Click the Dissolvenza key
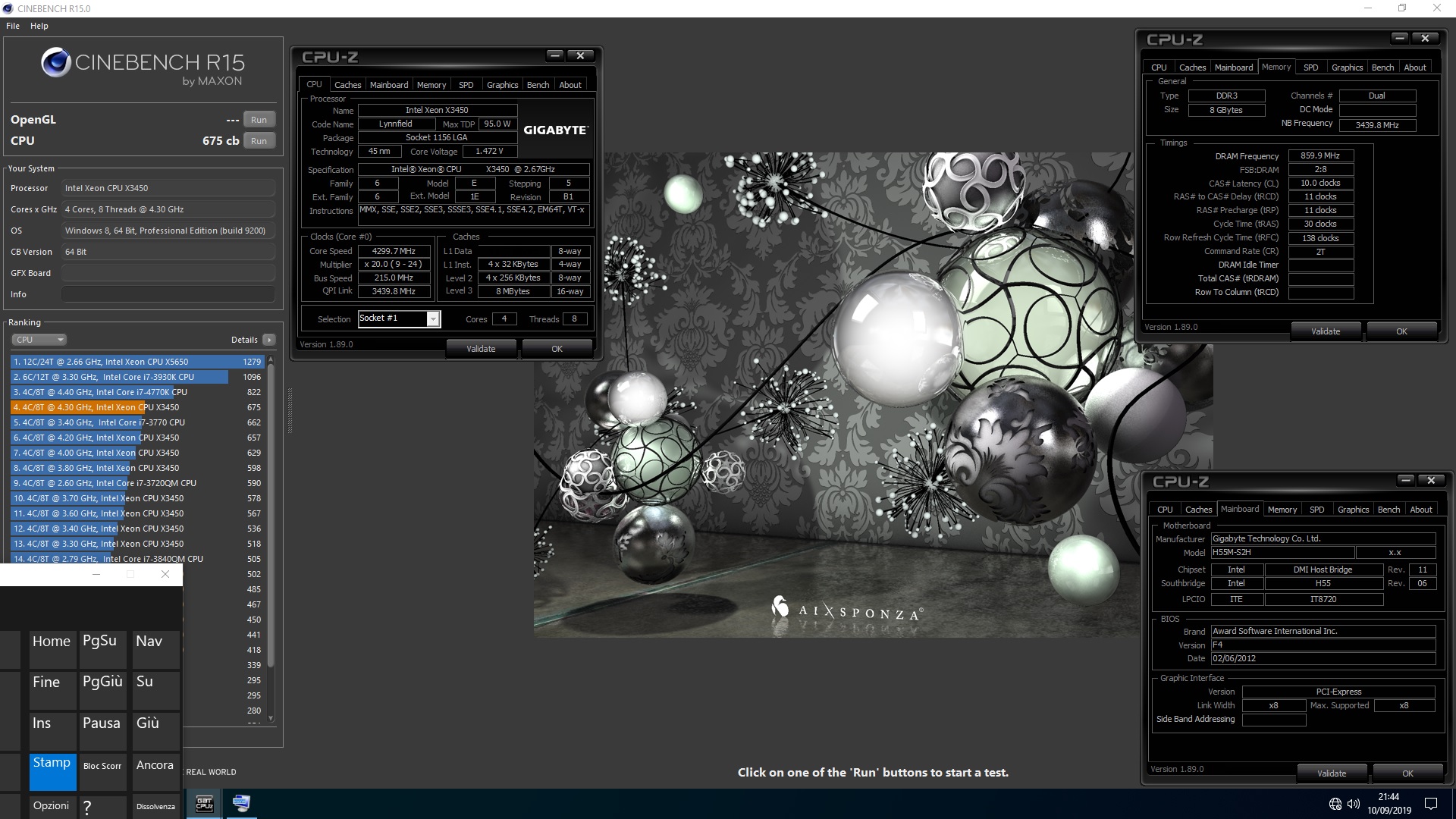This screenshot has width=1456, height=819. click(156, 806)
